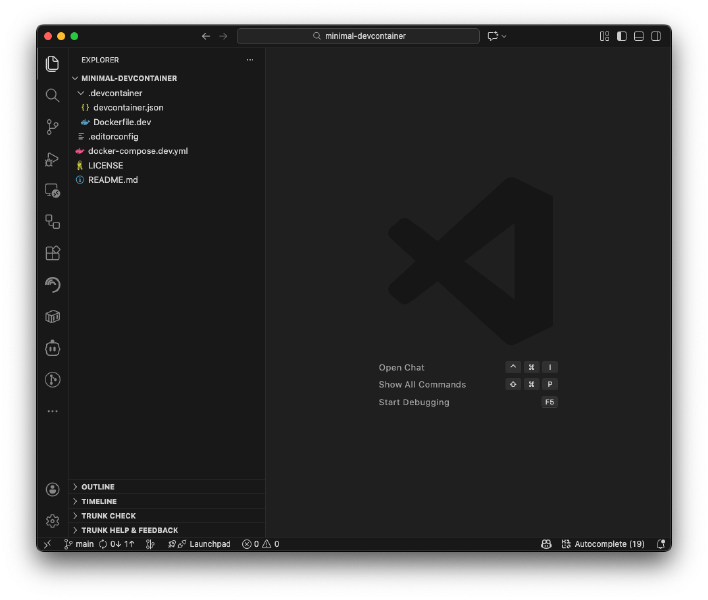Open the Manage settings gear

click(52, 521)
